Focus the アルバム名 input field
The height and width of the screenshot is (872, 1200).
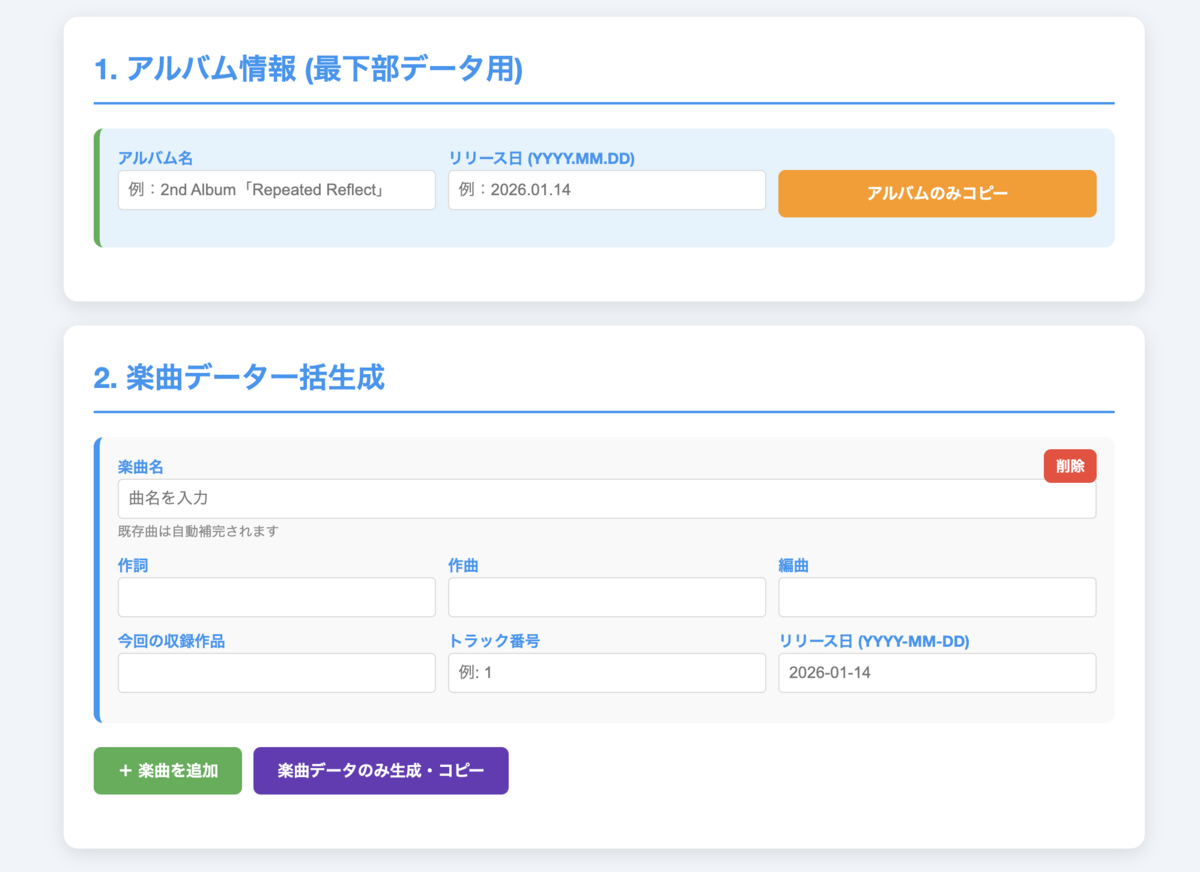coord(277,190)
